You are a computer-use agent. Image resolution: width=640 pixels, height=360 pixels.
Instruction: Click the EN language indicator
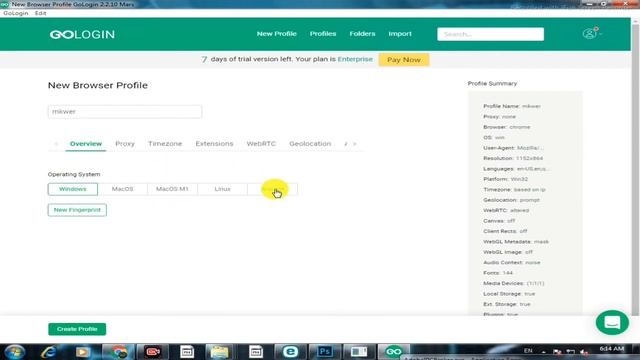[x=528, y=351]
